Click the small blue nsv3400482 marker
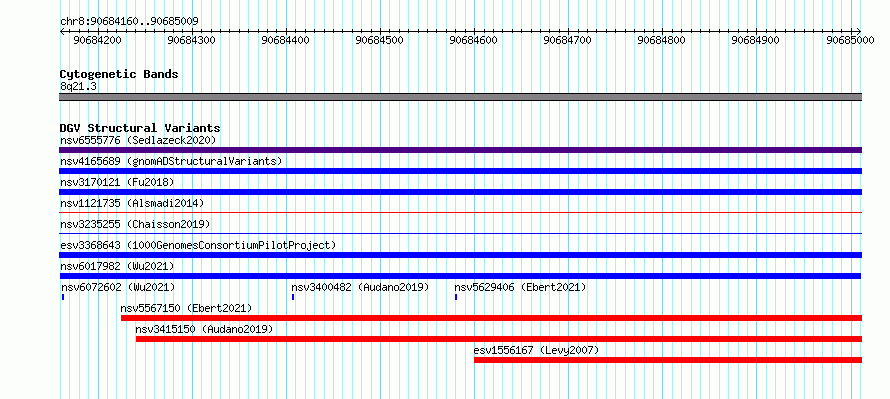The image size is (890, 399). pyautogui.click(x=293, y=297)
